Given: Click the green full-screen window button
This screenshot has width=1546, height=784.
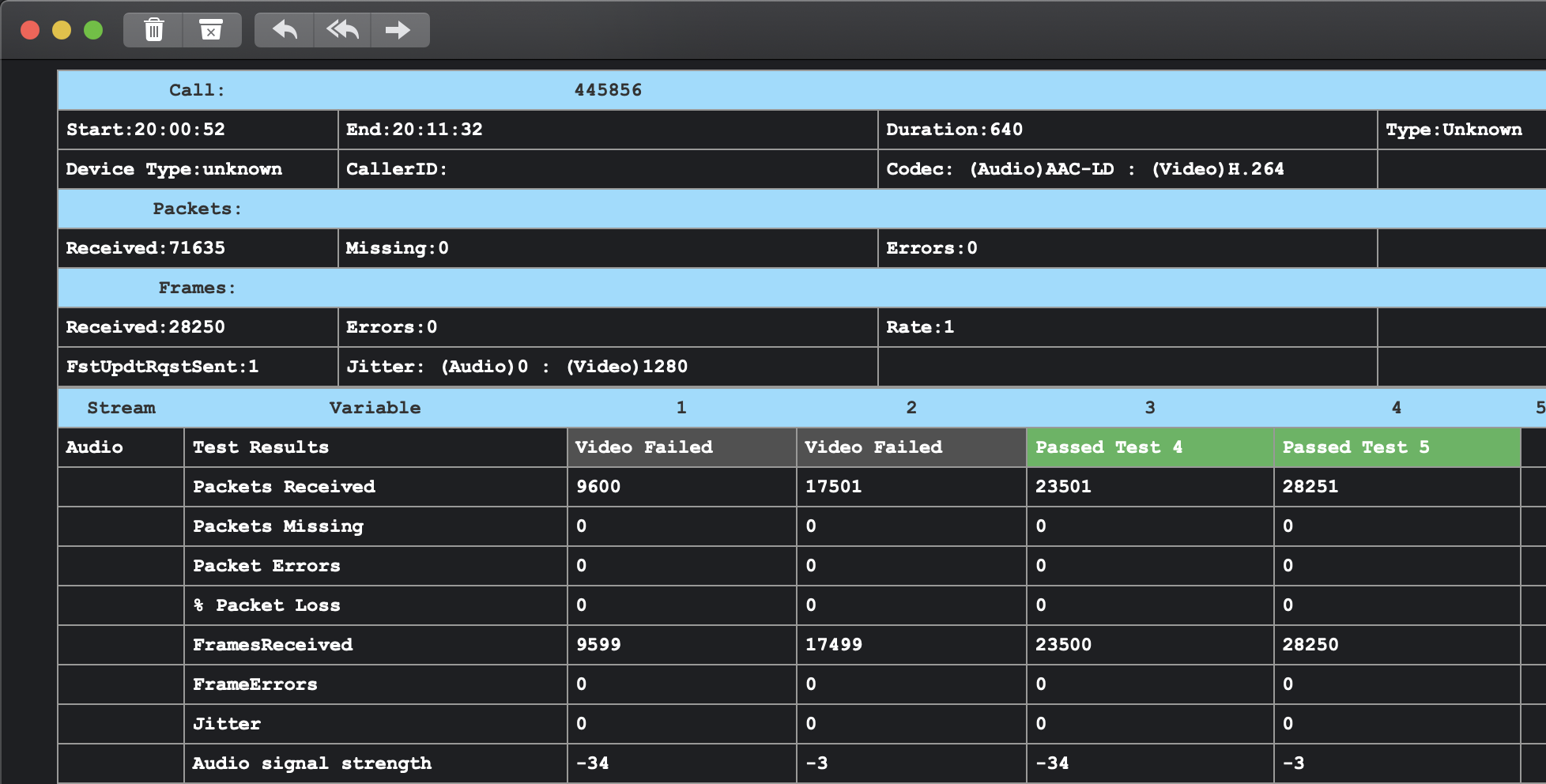Looking at the screenshot, I should (x=93, y=30).
